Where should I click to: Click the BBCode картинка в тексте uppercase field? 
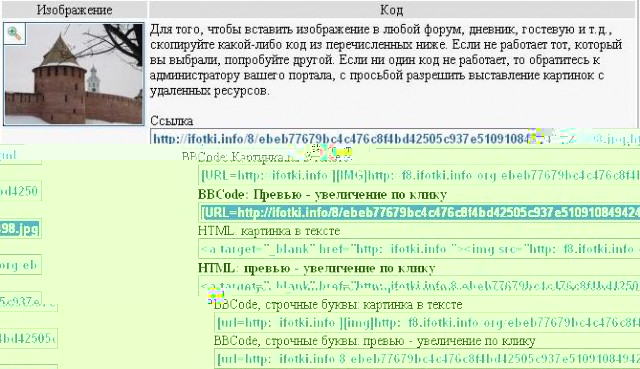[419, 175]
